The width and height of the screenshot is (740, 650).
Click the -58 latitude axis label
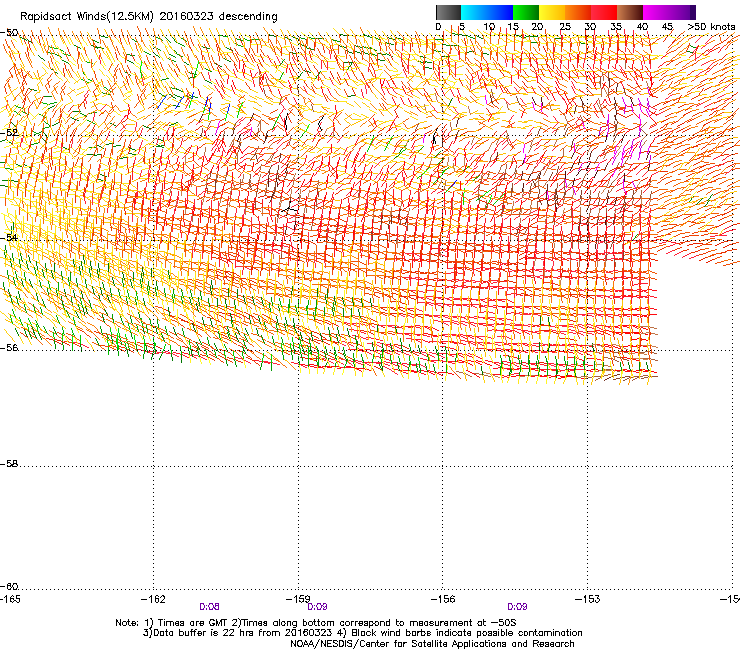click(x=9, y=464)
